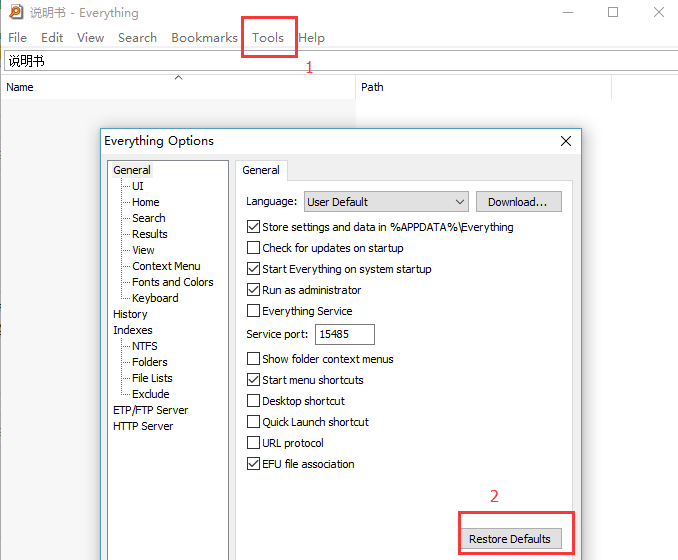Screen dimensions: 678x560
Task: Open the Language dropdown
Action: 385,202
